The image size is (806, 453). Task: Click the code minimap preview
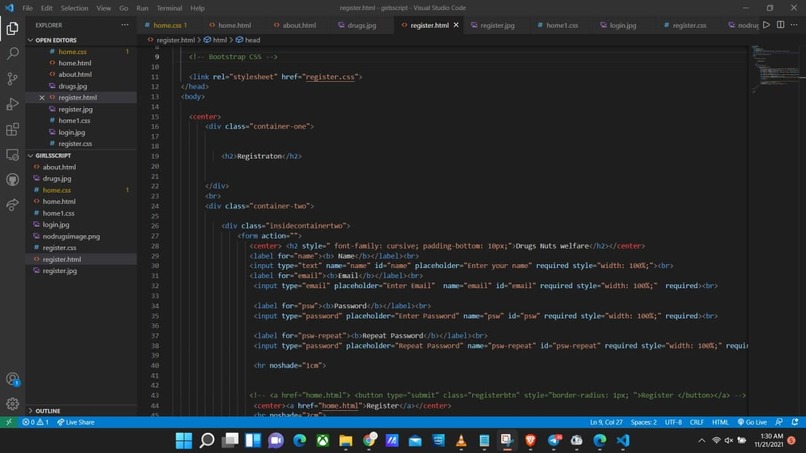(777, 69)
